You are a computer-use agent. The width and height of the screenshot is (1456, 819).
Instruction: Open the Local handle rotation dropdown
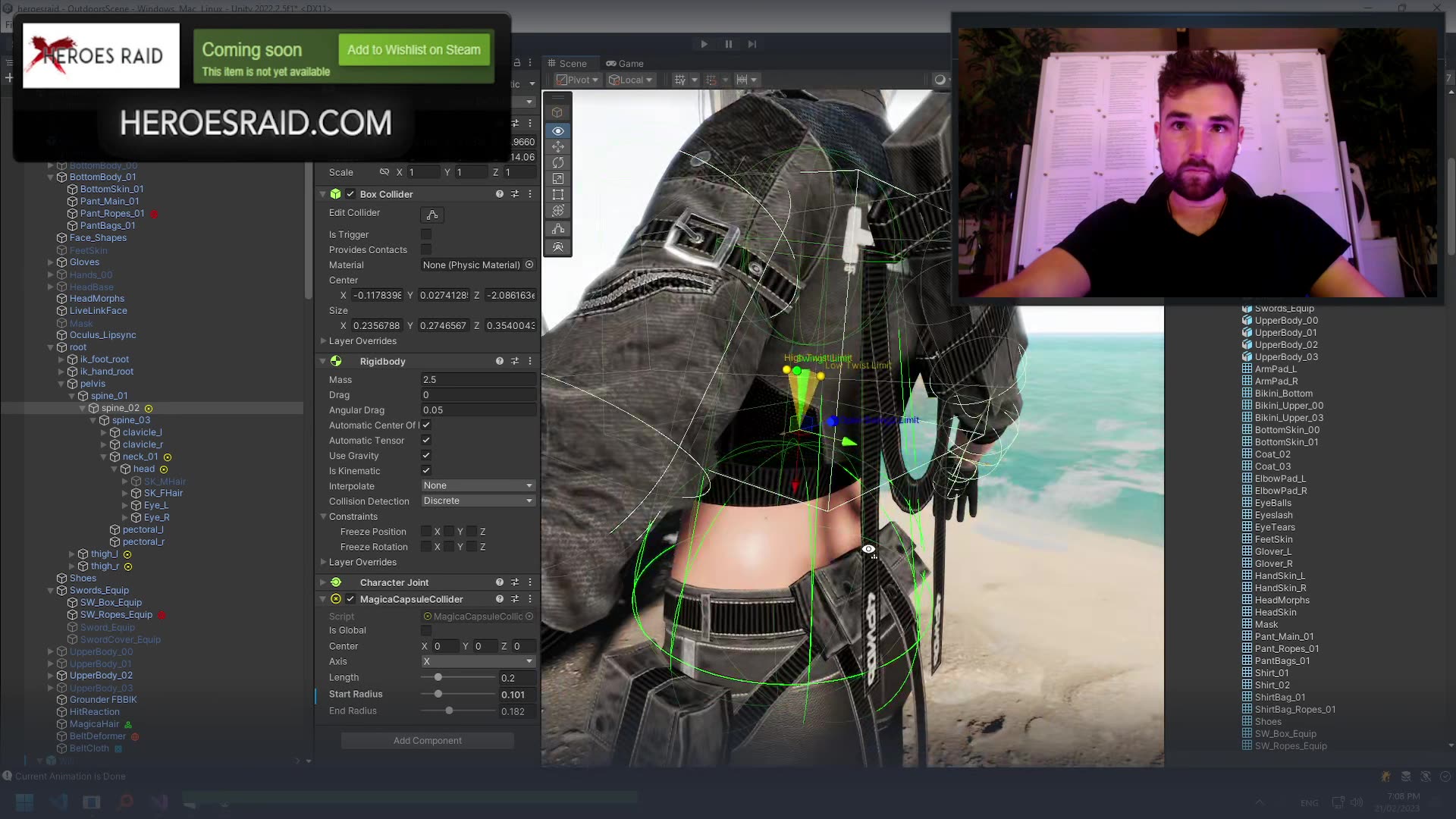pos(630,80)
